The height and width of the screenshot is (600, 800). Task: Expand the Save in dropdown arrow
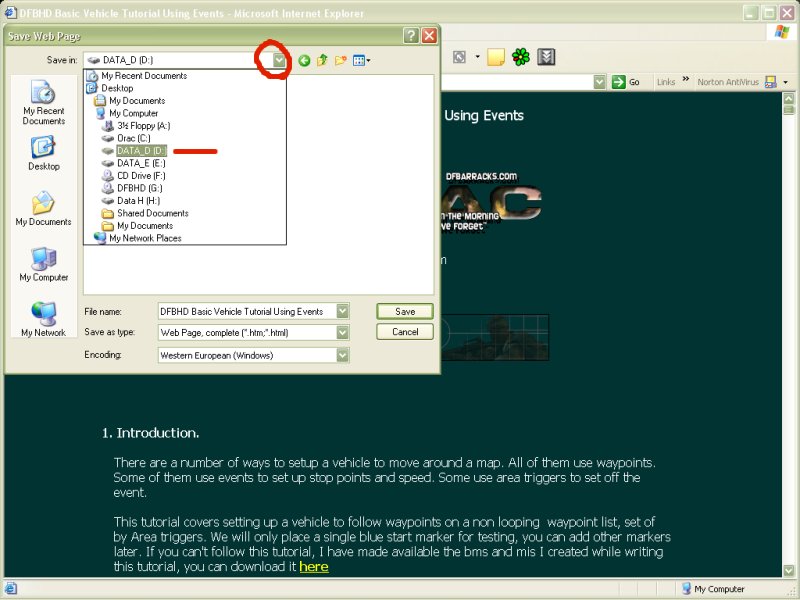(x=278, y=60)
